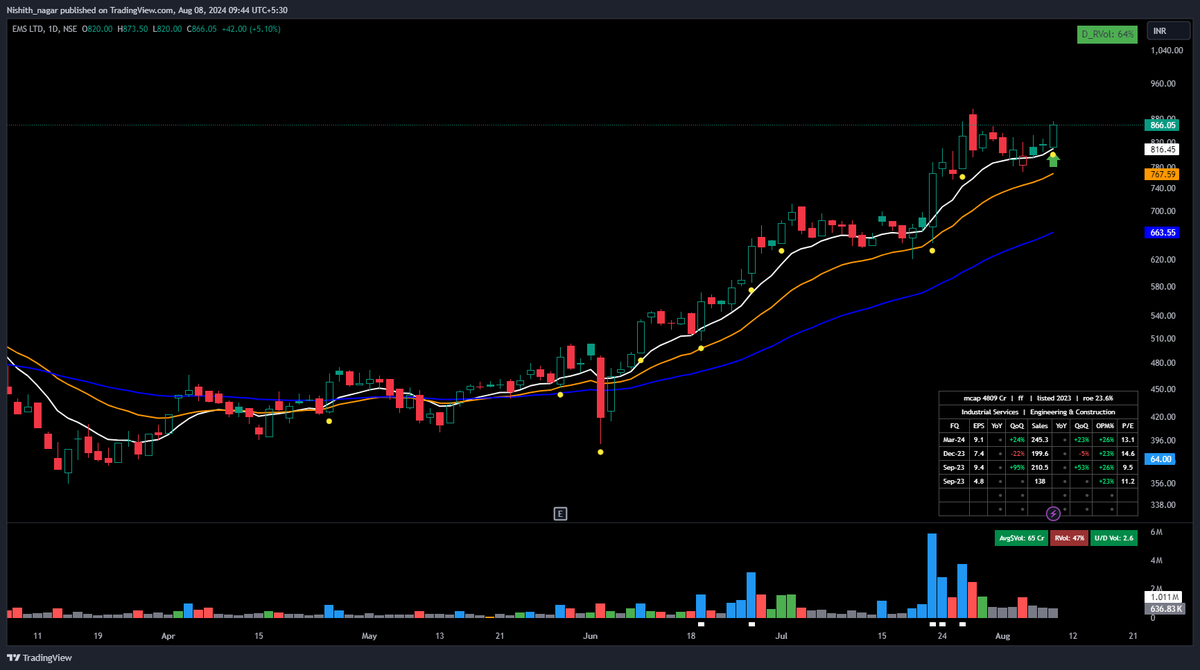Click the D_RVol: 64% label

(x=1107, y=35)
